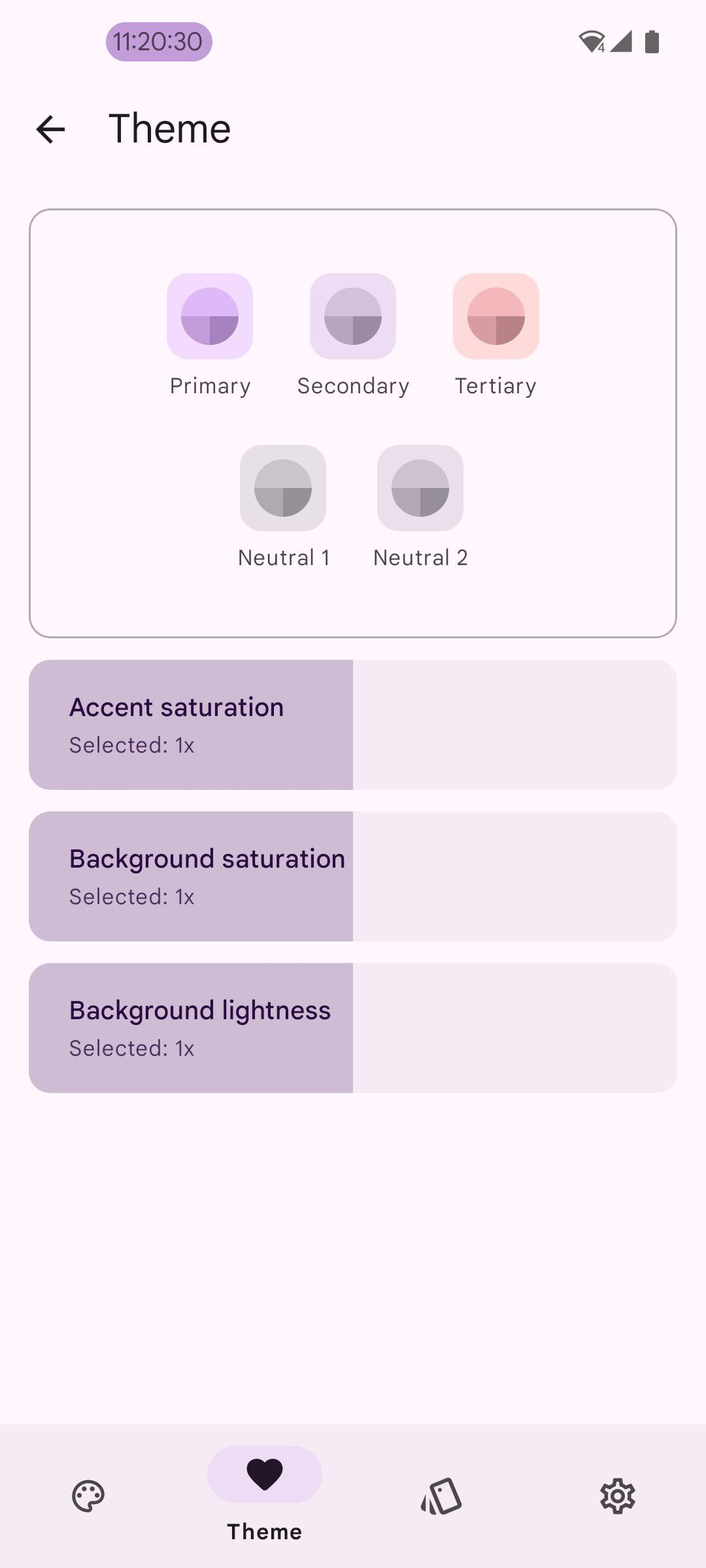Tap the battery status icon
This screenshot has height=1568, width=706.
point(652,42)
